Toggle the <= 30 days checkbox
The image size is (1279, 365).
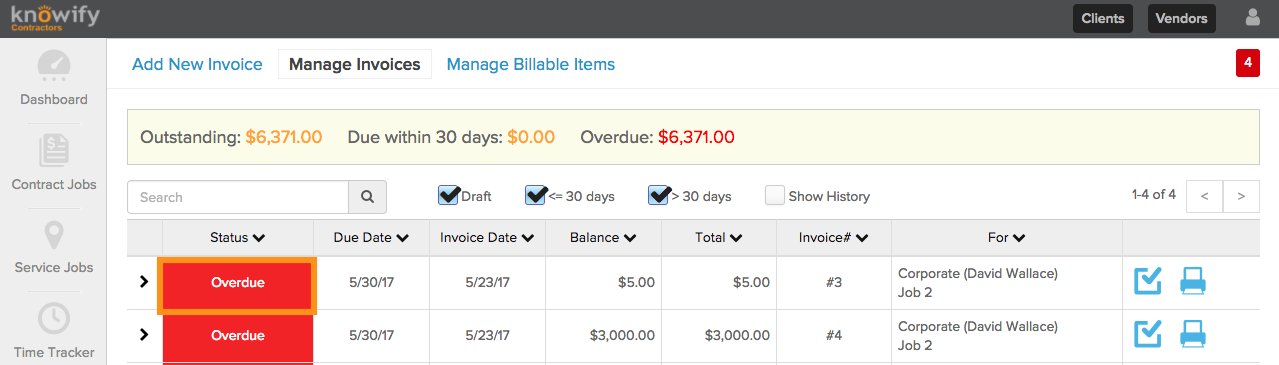click(x=536, y=195)
